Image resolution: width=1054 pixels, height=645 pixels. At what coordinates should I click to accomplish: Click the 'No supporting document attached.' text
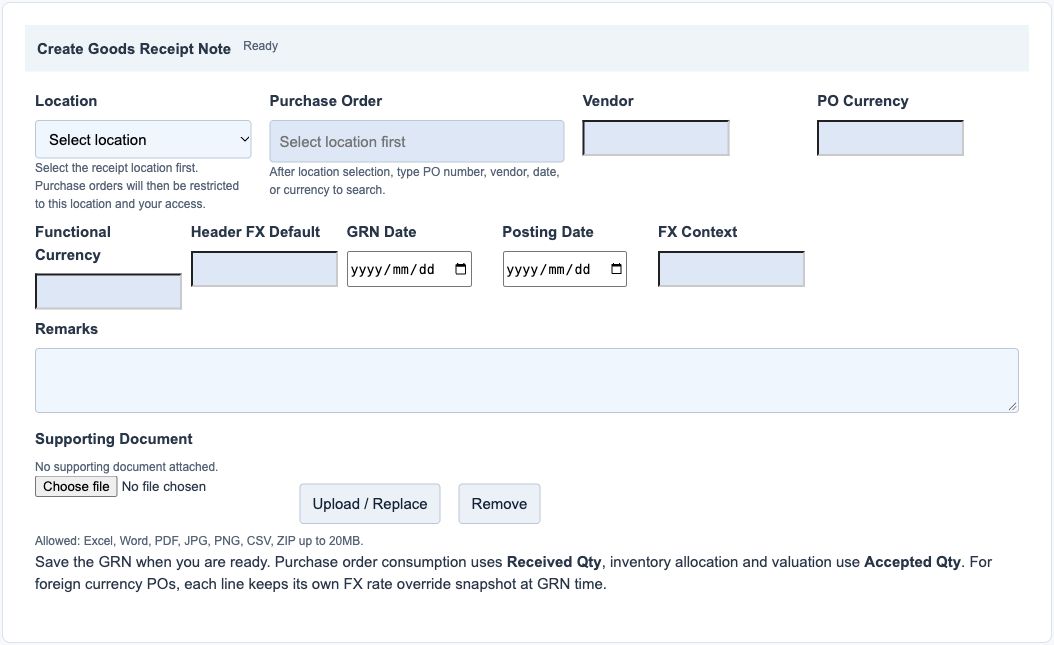pyautogui.click(x=126, y=466)
